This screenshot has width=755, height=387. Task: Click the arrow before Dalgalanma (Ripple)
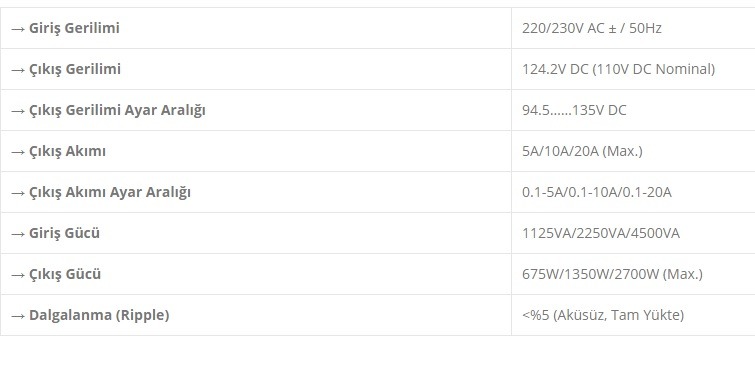(18, 316)
